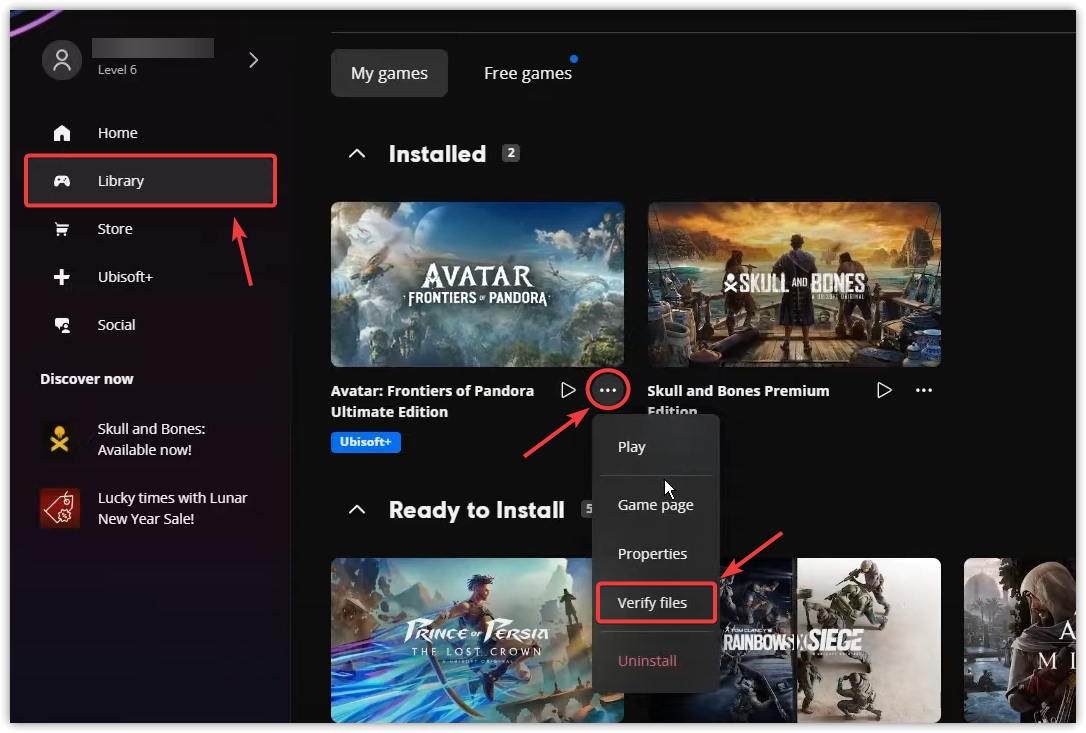Select Uninstall in the context menu
This screenshot has height=733, width=1086.
pyautogui.click(x=647, y=661)
